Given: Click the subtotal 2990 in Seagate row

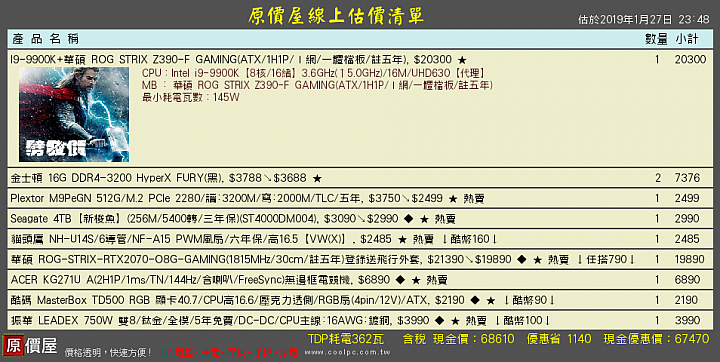Looking at the screenshot, I should pyautogui.click(x=687, y=219).
